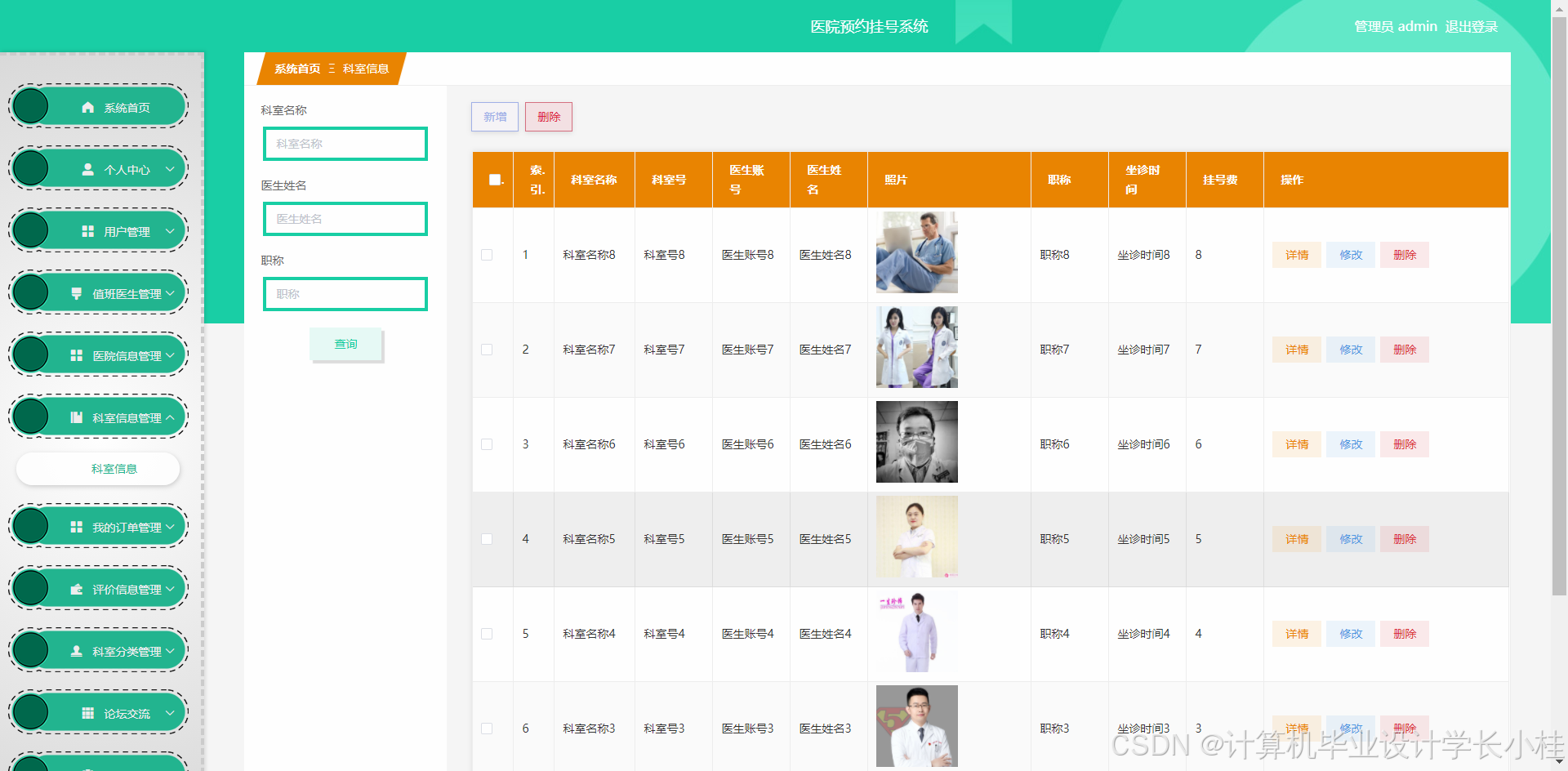The image size is (1568, 771).
Task: Focus the 职称 search input
Action: coord(345,294)
